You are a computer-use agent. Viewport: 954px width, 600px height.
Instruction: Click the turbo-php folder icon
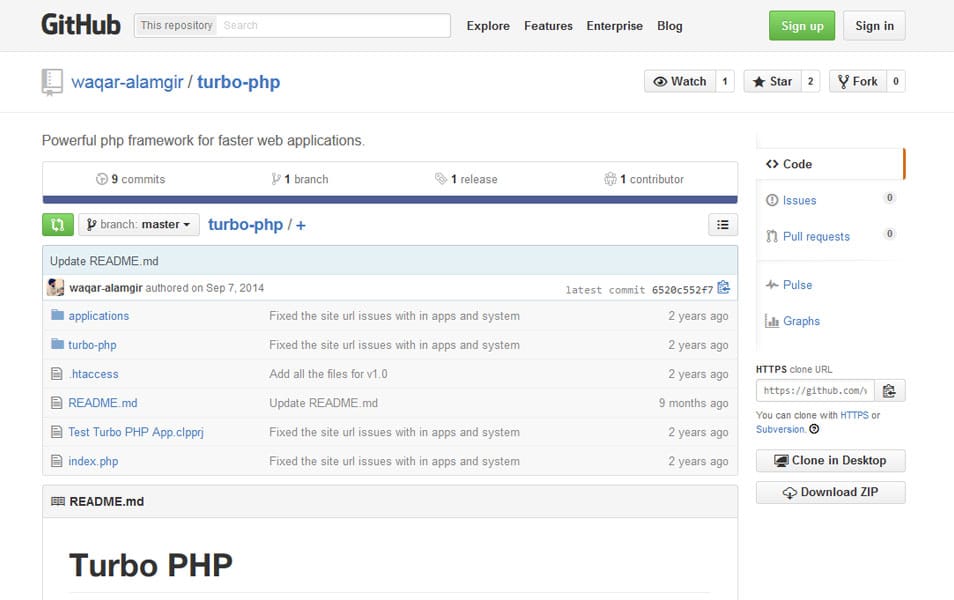pyautogui.click(x=57, y=344)
